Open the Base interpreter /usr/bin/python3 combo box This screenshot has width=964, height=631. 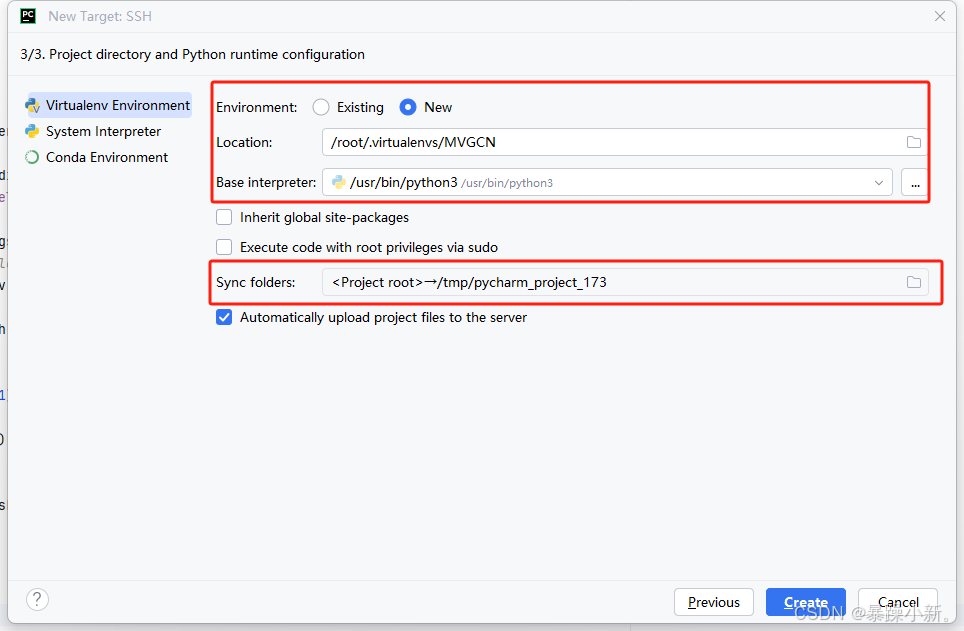pos(607,183)
